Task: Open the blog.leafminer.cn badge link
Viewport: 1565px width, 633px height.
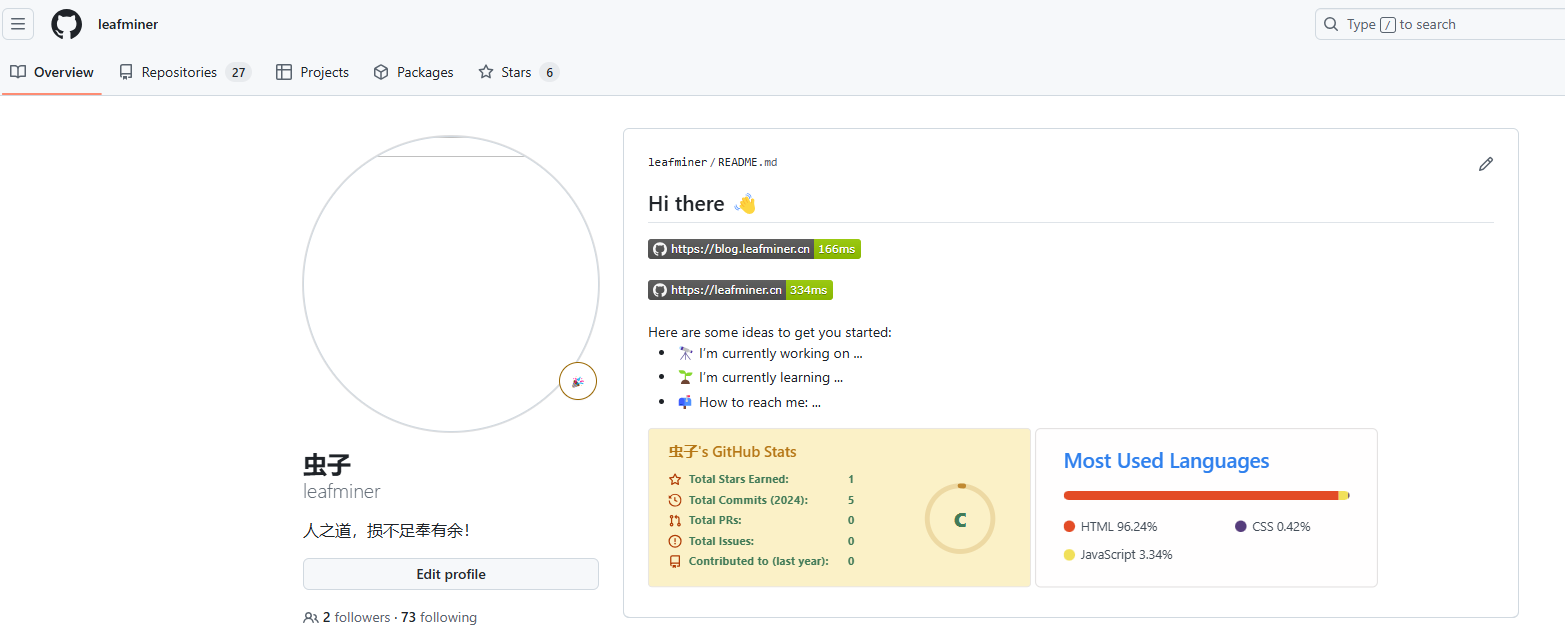Action: 754,249
